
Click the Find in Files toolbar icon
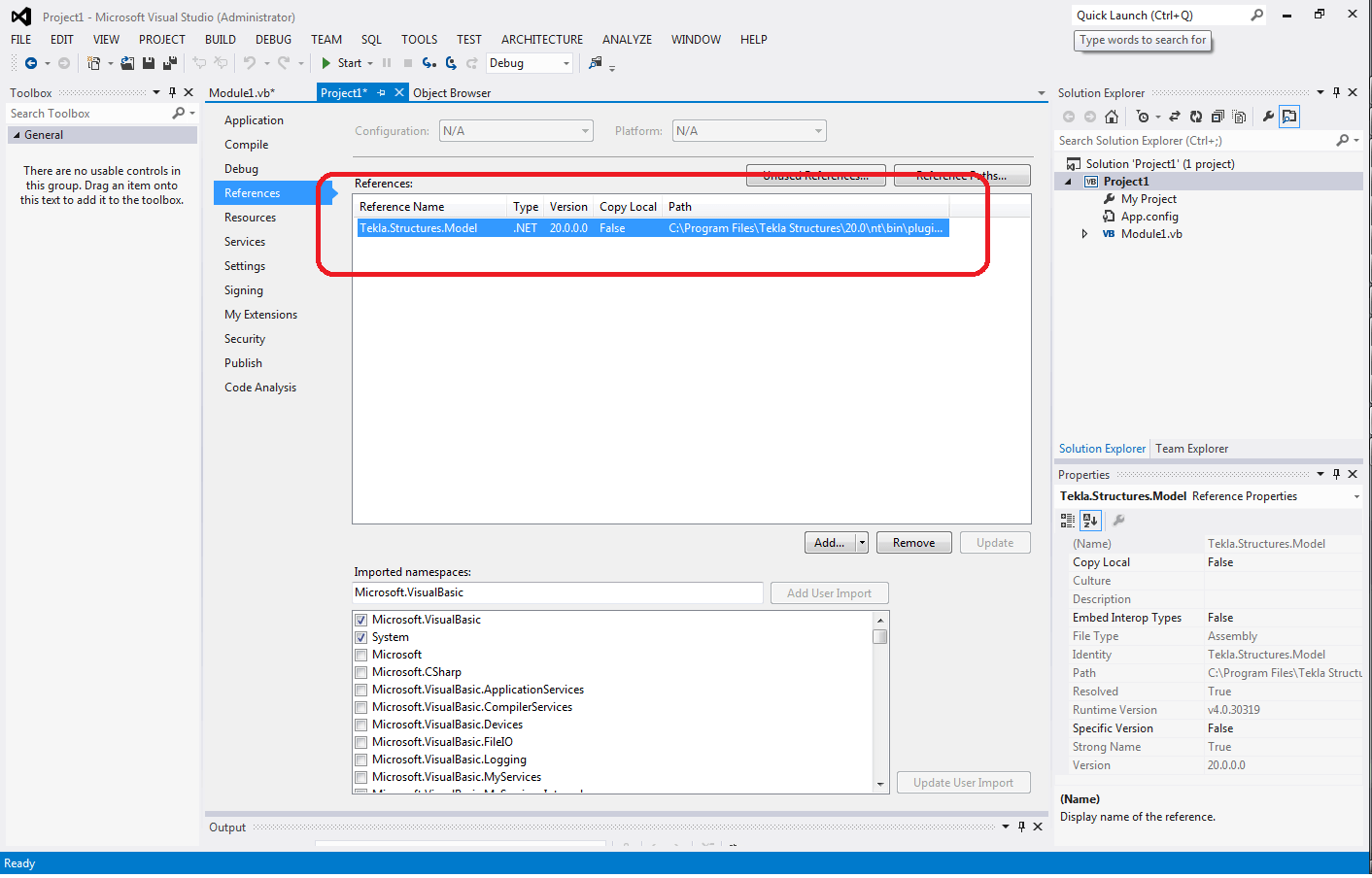(x=596, y=63)
